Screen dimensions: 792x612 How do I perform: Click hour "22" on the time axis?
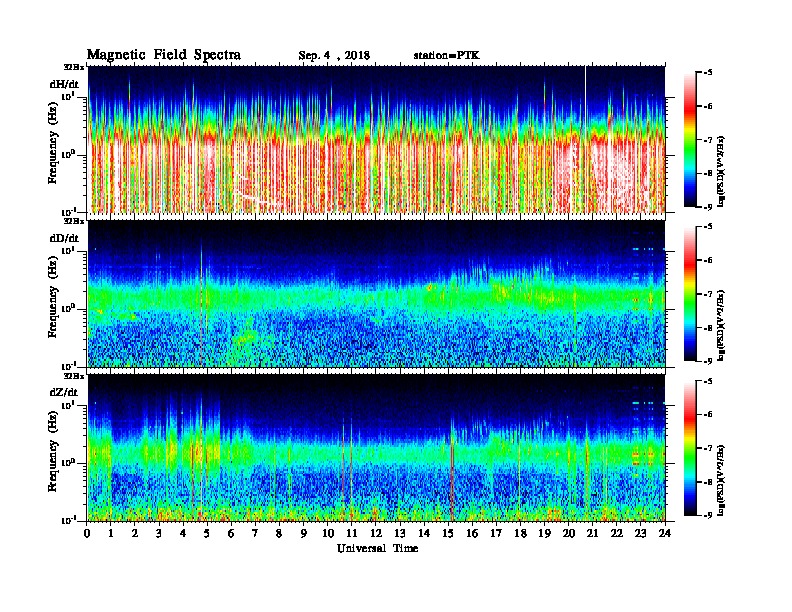point(617,533)
